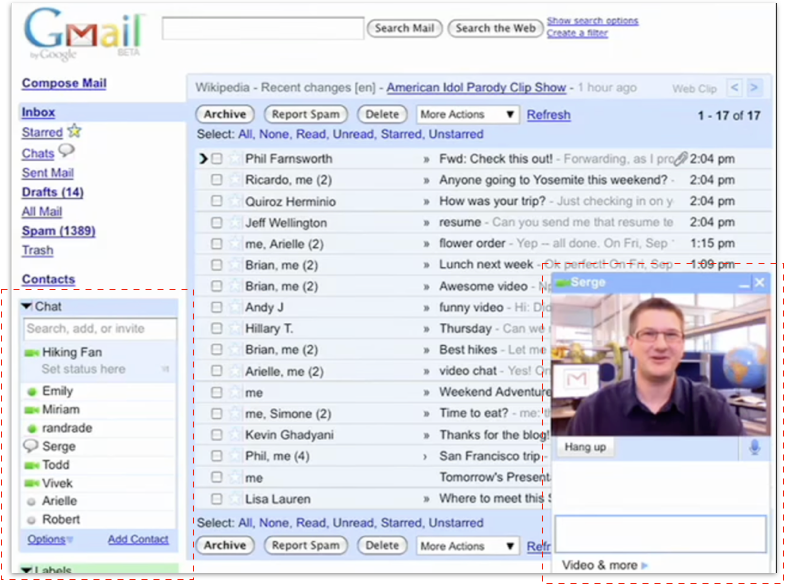Collapse the Labels panel triangle

pyautogui.click(x=27, y=569)
